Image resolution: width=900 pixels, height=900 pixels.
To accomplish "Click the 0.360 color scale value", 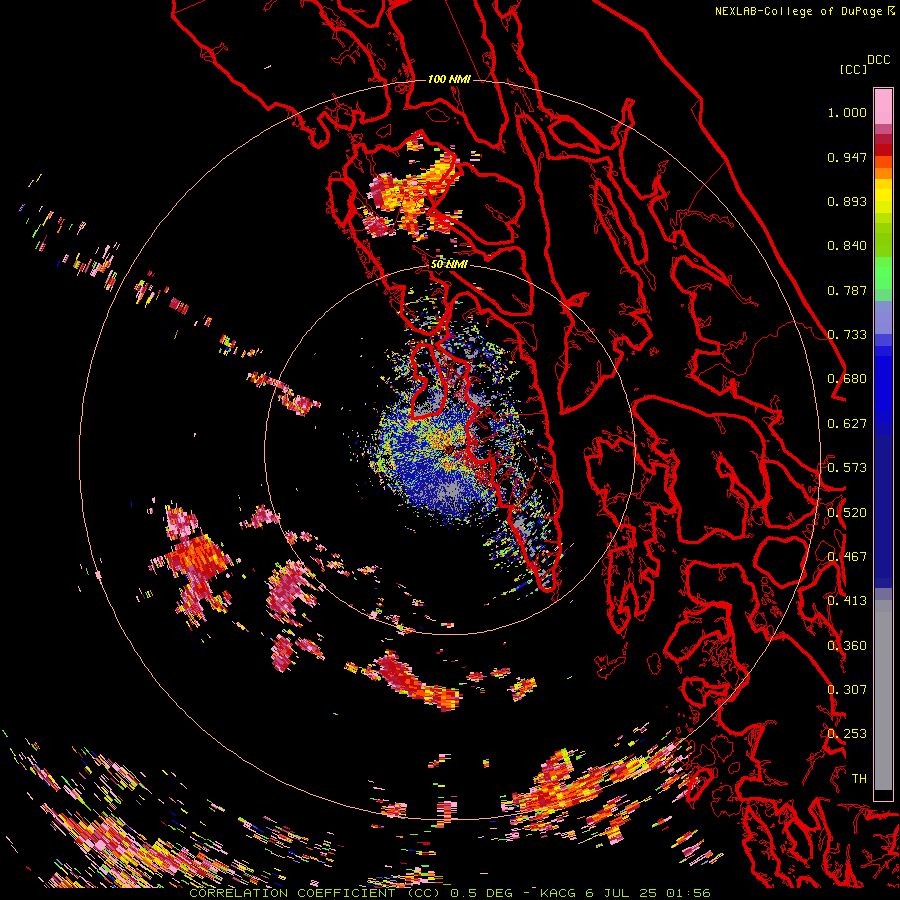I will [847, 646].
